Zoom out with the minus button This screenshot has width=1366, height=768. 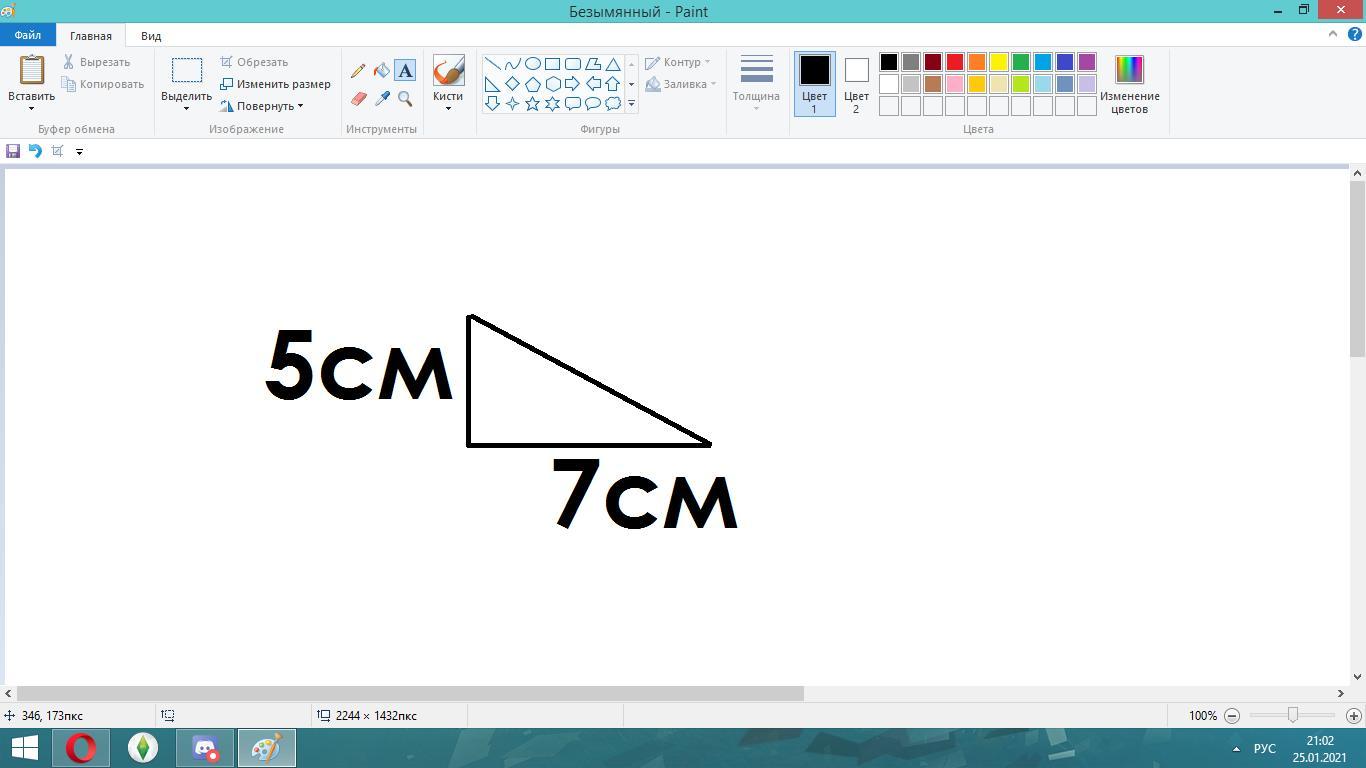coord(1232,716)
